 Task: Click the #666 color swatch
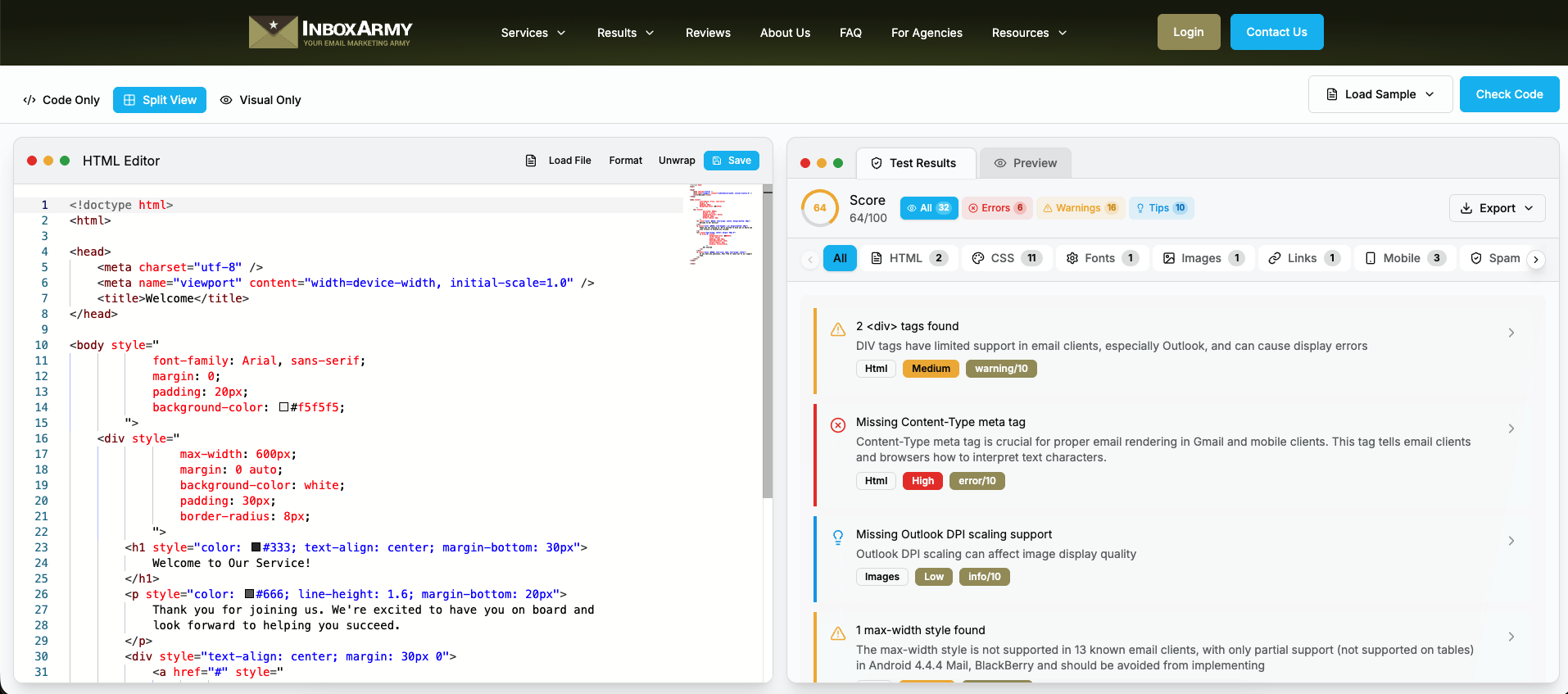249,594
